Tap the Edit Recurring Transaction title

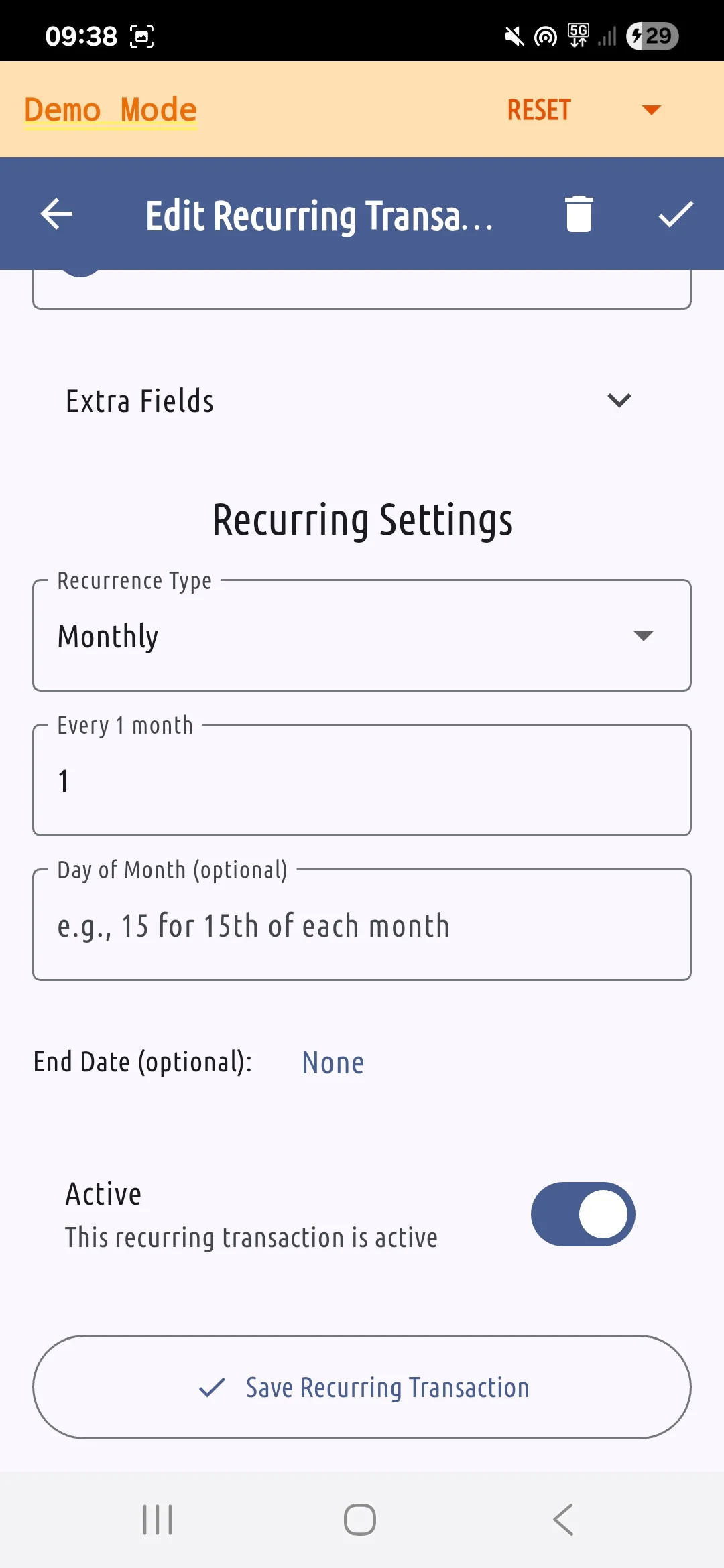(x=320, y=216)
